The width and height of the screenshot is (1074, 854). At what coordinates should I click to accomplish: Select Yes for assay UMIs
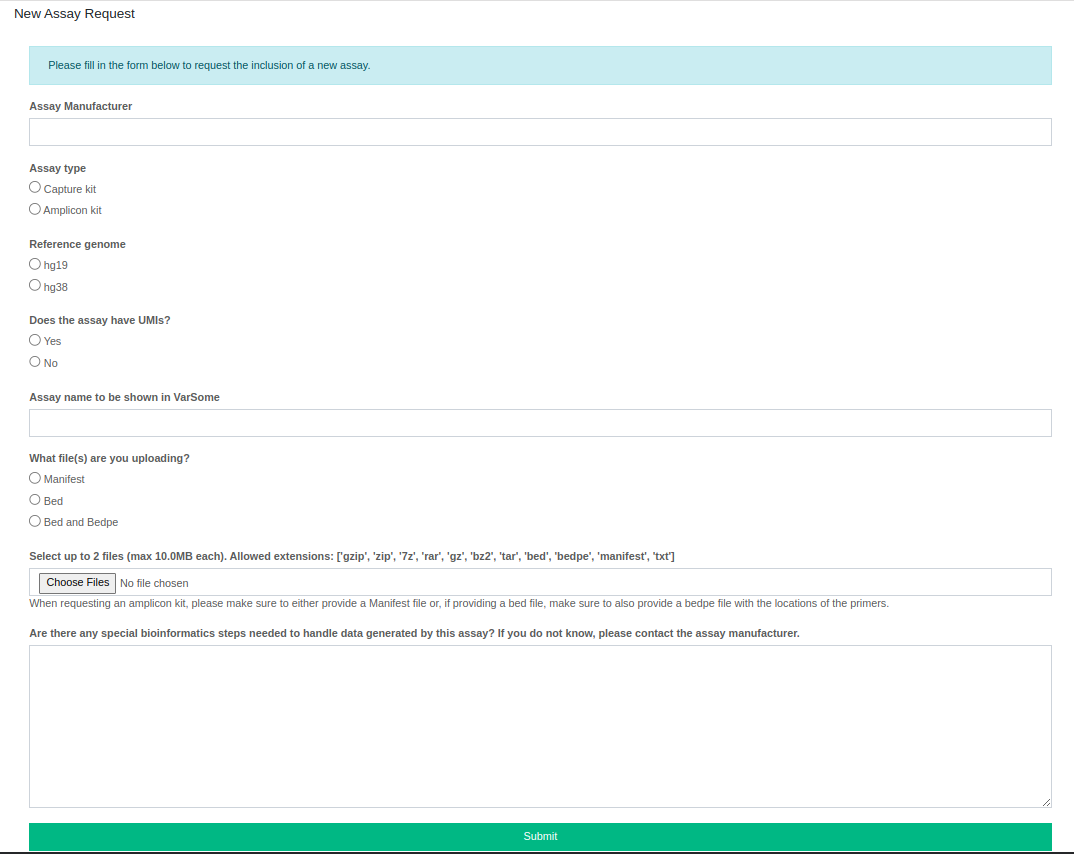coord(35,340)
